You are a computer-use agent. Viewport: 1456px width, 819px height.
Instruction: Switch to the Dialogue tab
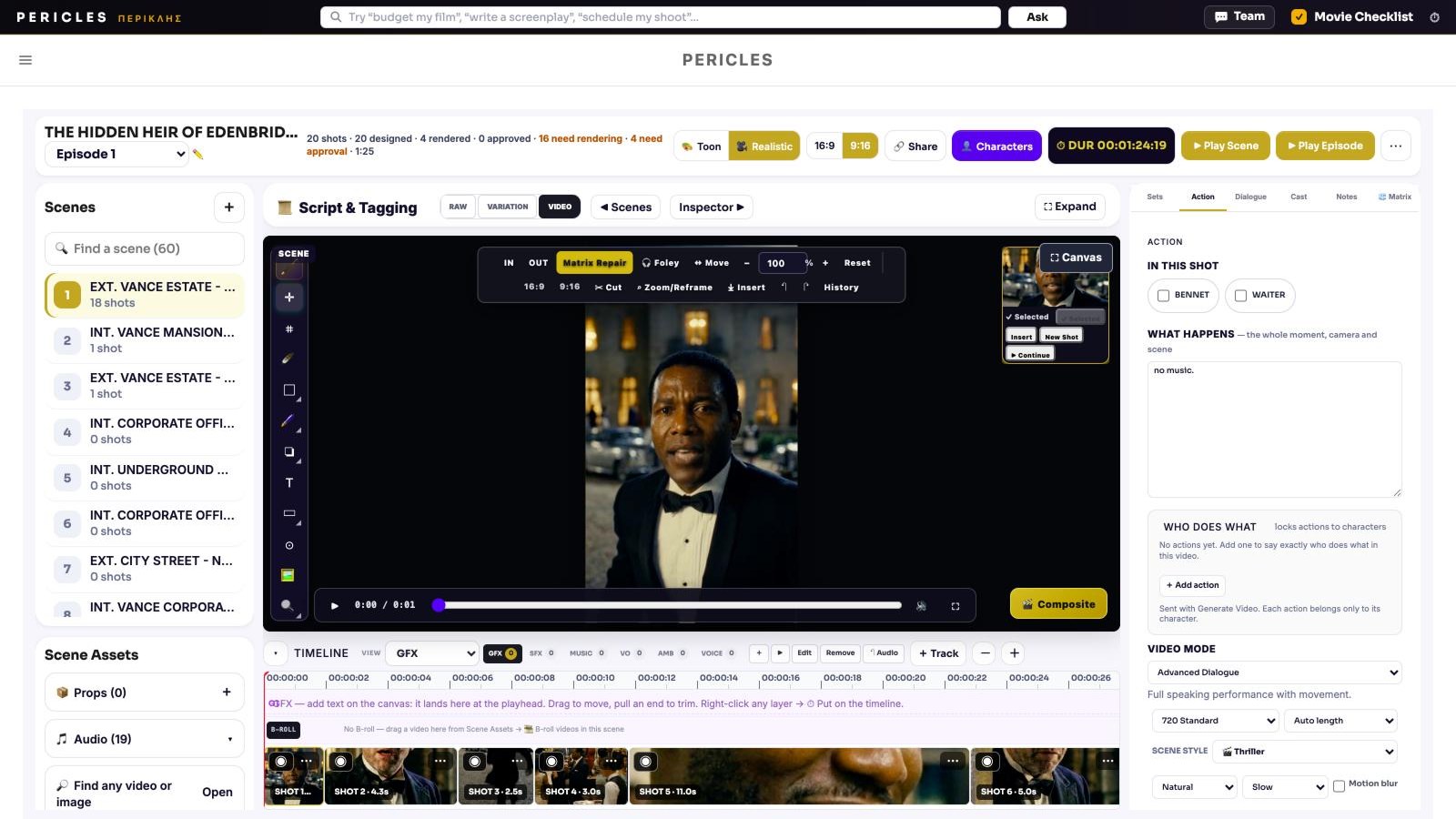[x=1250, y=197]
